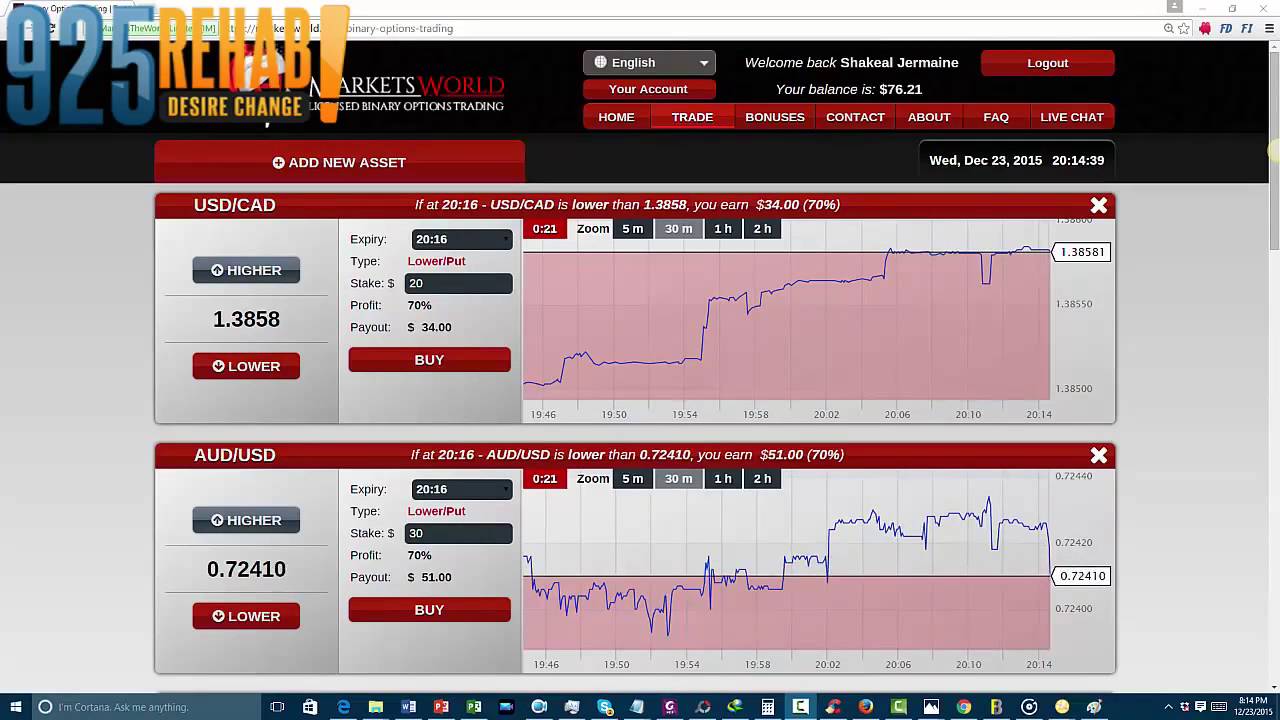
Task: Open the USD/CAD Expiry dropdown
Action: coord(462,239)
